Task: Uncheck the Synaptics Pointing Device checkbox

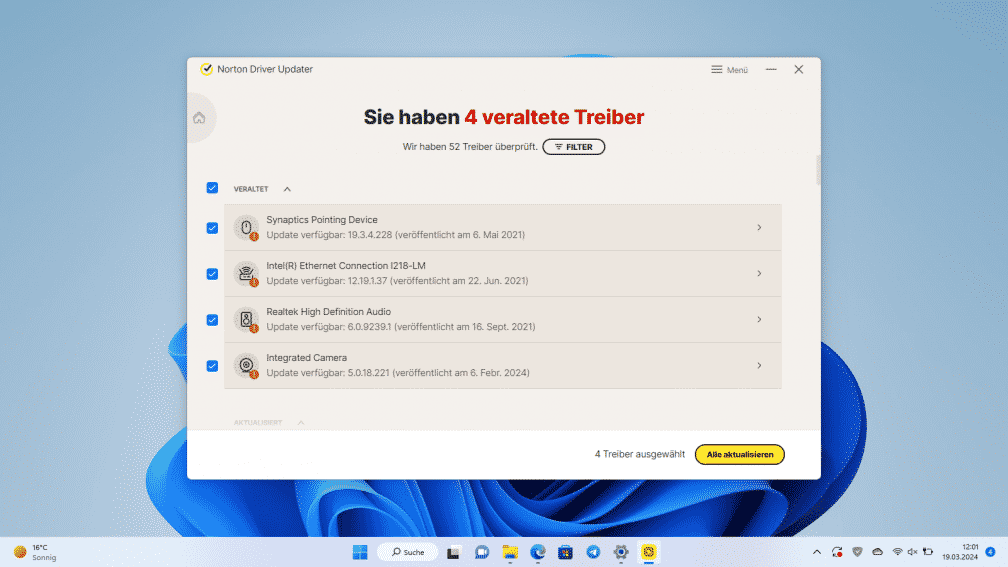Action: [212, 228]
